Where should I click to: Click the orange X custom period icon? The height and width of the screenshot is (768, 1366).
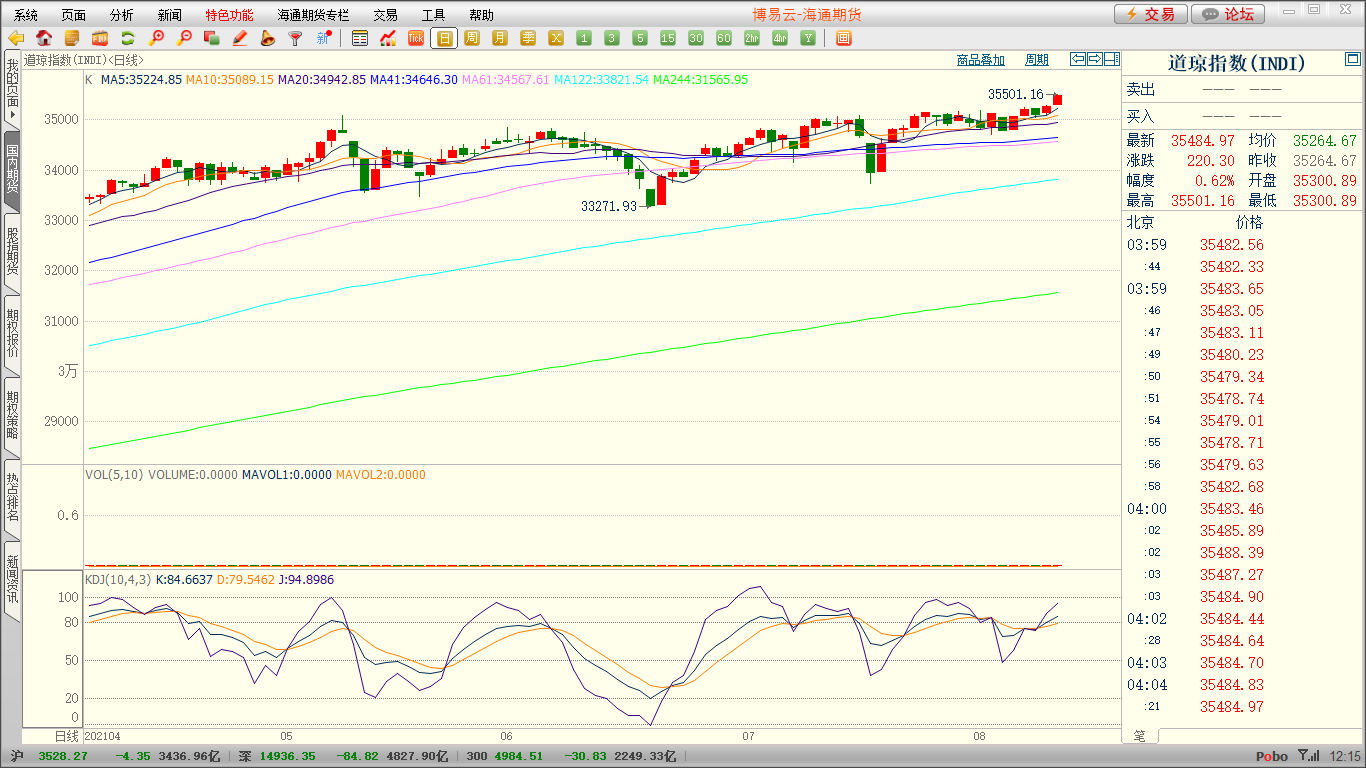pos(556,38)
